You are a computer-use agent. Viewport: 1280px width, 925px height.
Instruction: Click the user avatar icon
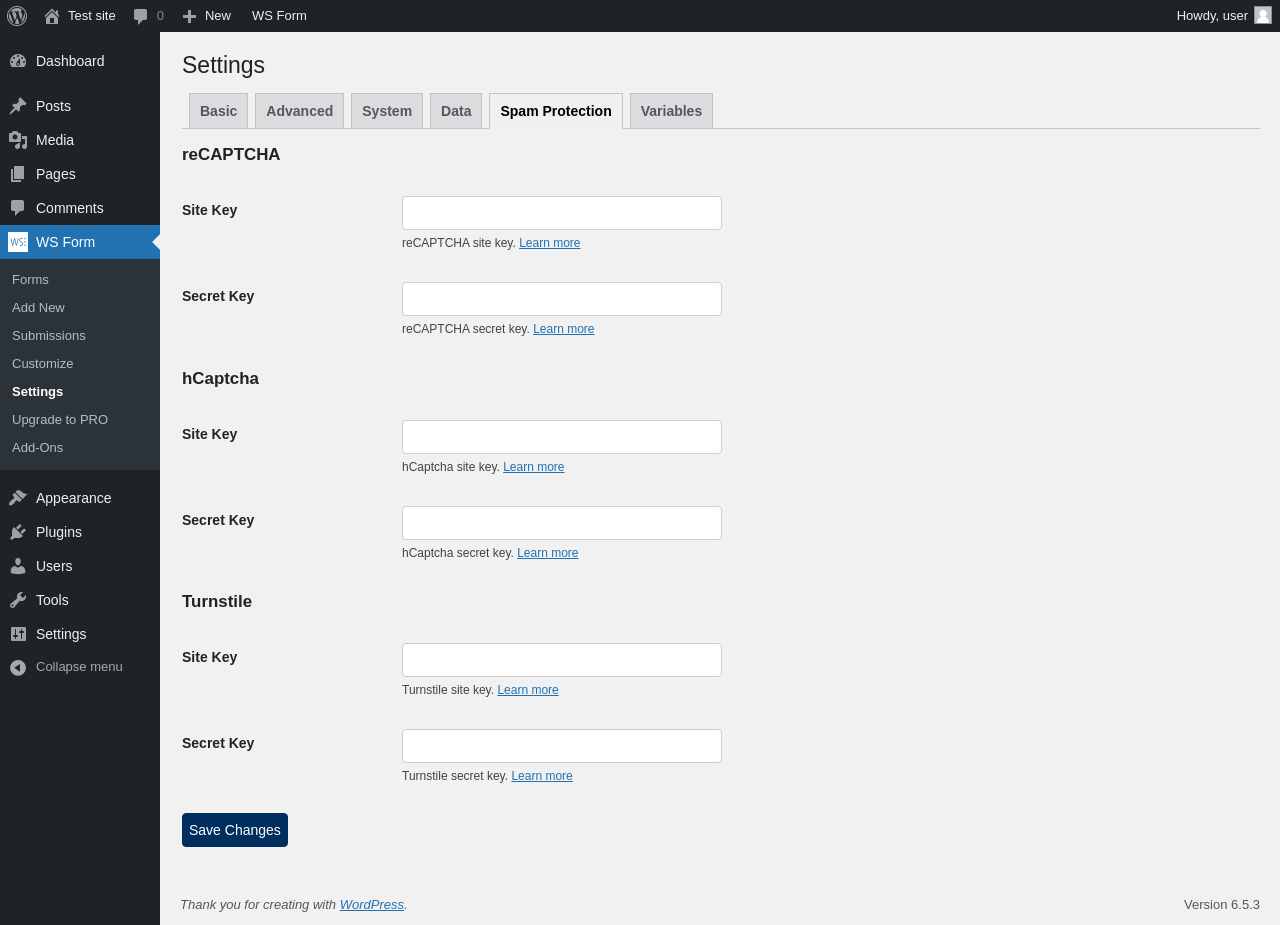(1263, 15)
